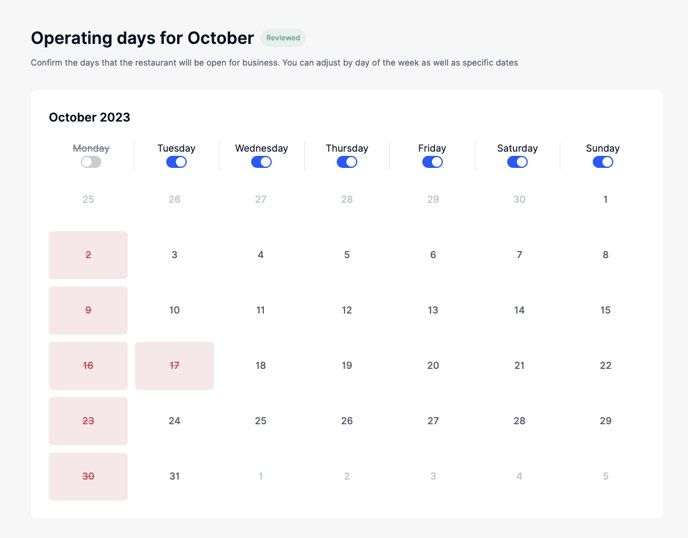Click the Reviewed status badge
The height and width of the screenshot is (538, 688).
(x=283, y=38)
